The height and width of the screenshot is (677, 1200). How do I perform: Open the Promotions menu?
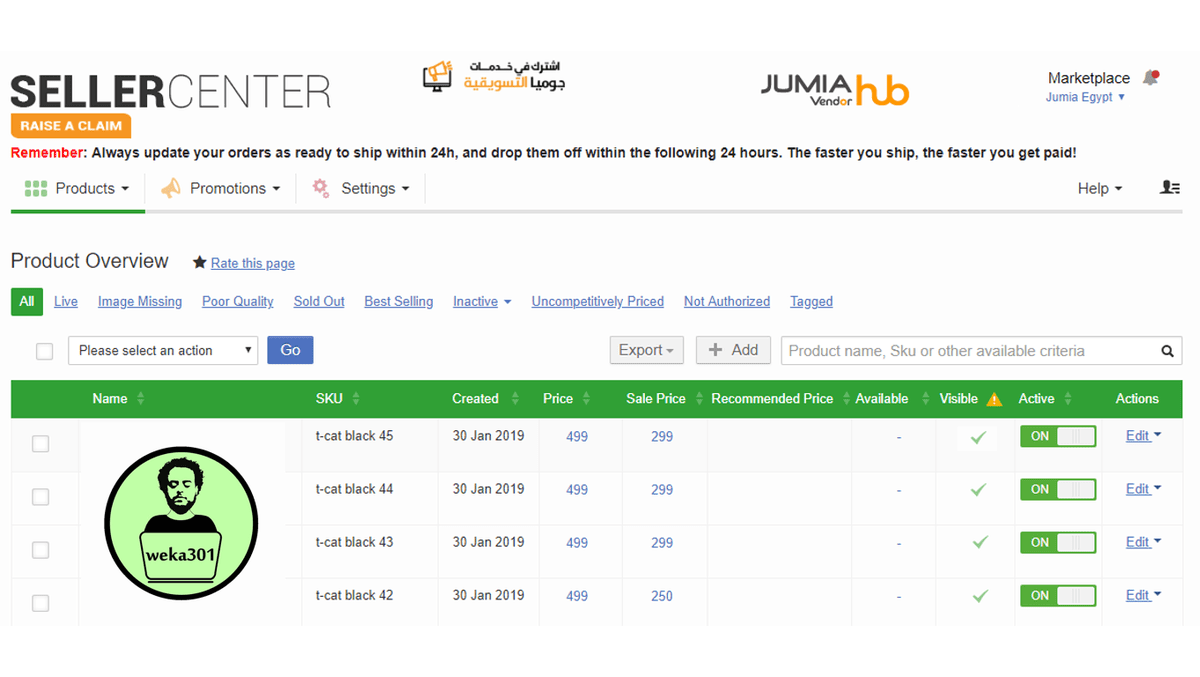(x=220, y=188)
